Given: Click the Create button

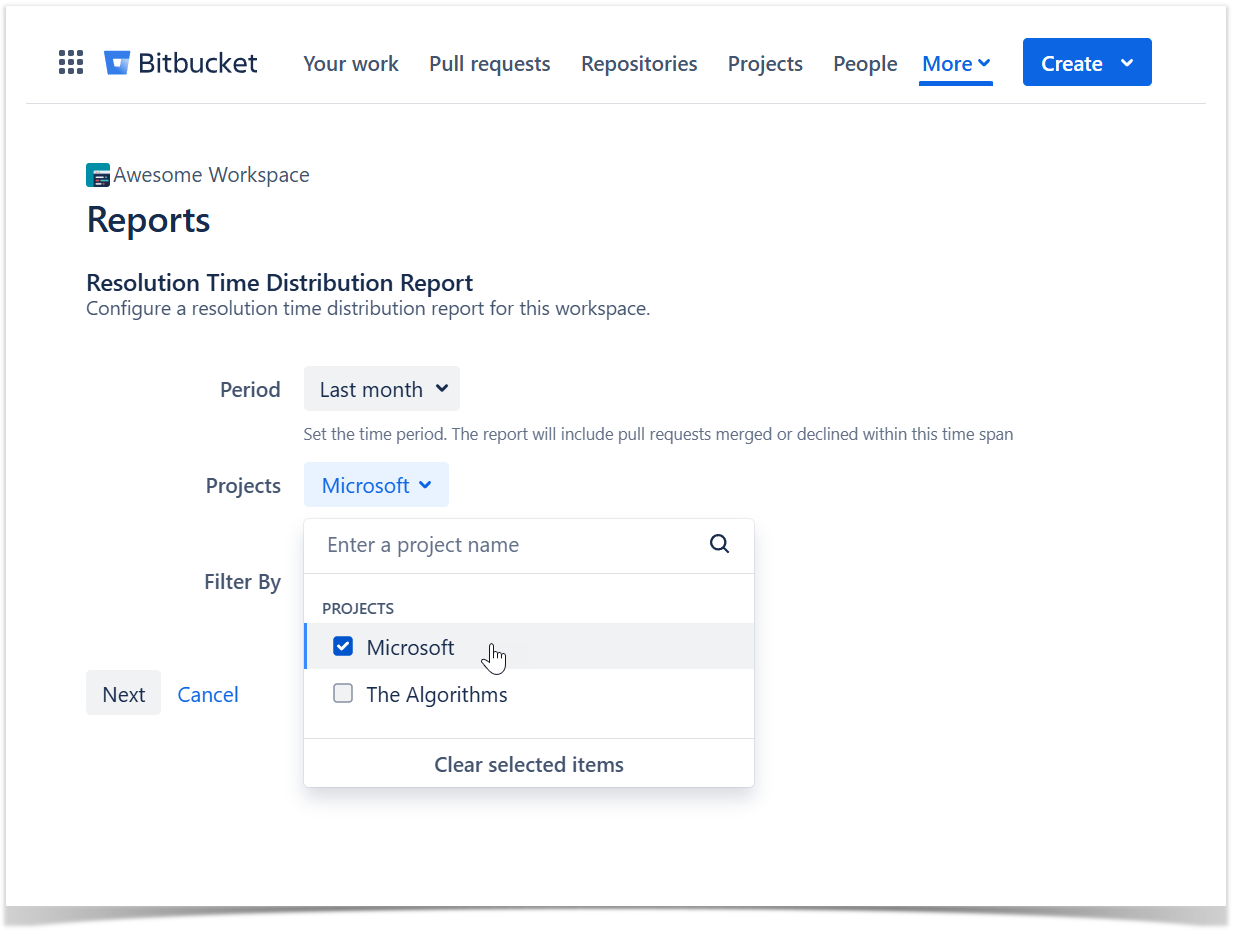Looking at the screenshot, I should pos(1070,63).
